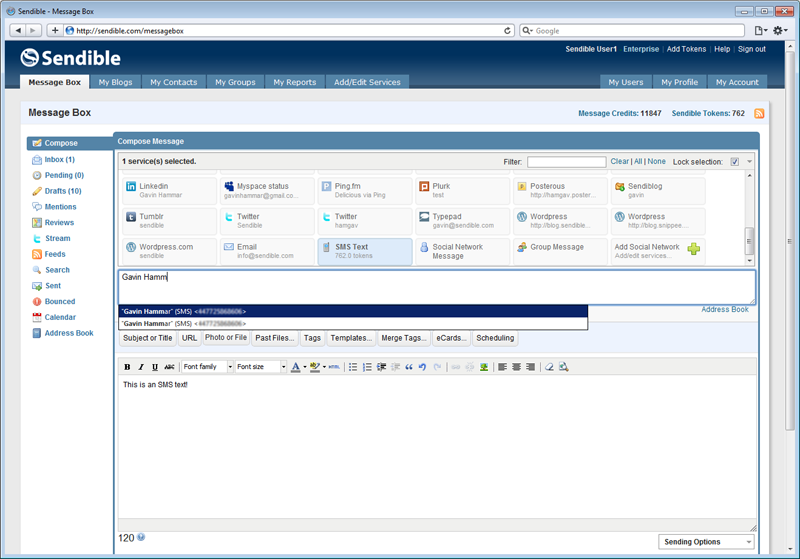The height and width of the screenshot is (559, 800).
Task: Open HTML source editor
Action: 334,367
